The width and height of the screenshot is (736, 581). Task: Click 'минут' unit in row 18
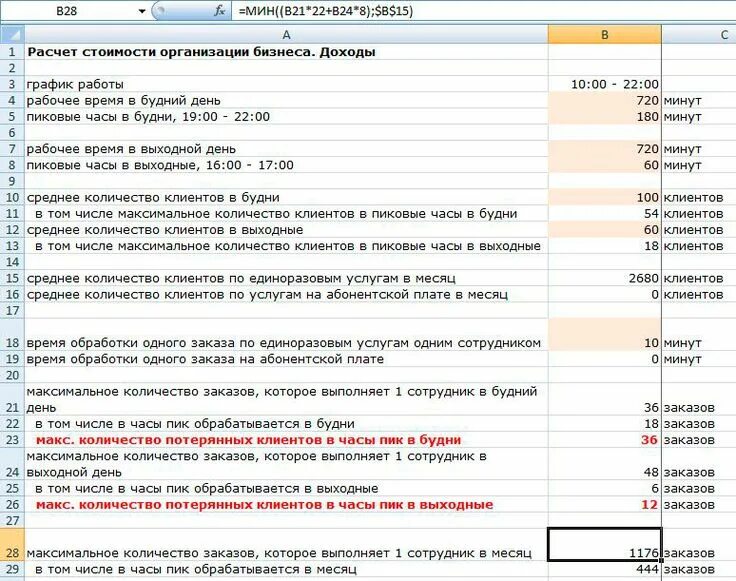682,343
